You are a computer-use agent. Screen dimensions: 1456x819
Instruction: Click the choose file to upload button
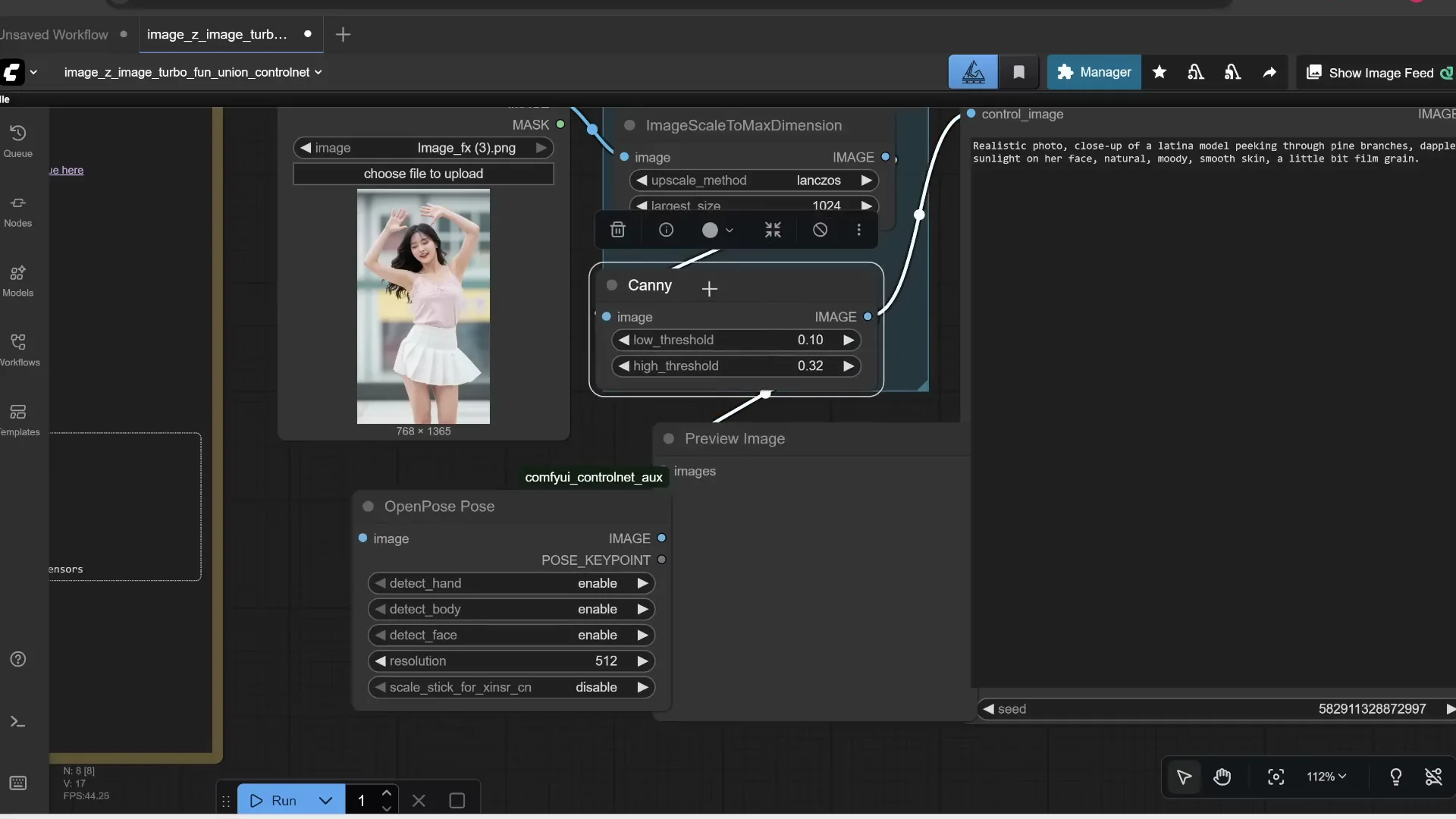point(422,174)
